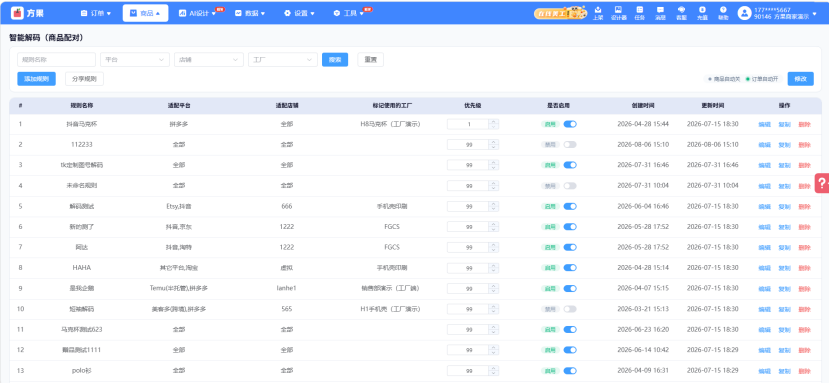Decrease priority for 112233 row
The width and height of the screenshot is (829, 383).
coord(494,147)
